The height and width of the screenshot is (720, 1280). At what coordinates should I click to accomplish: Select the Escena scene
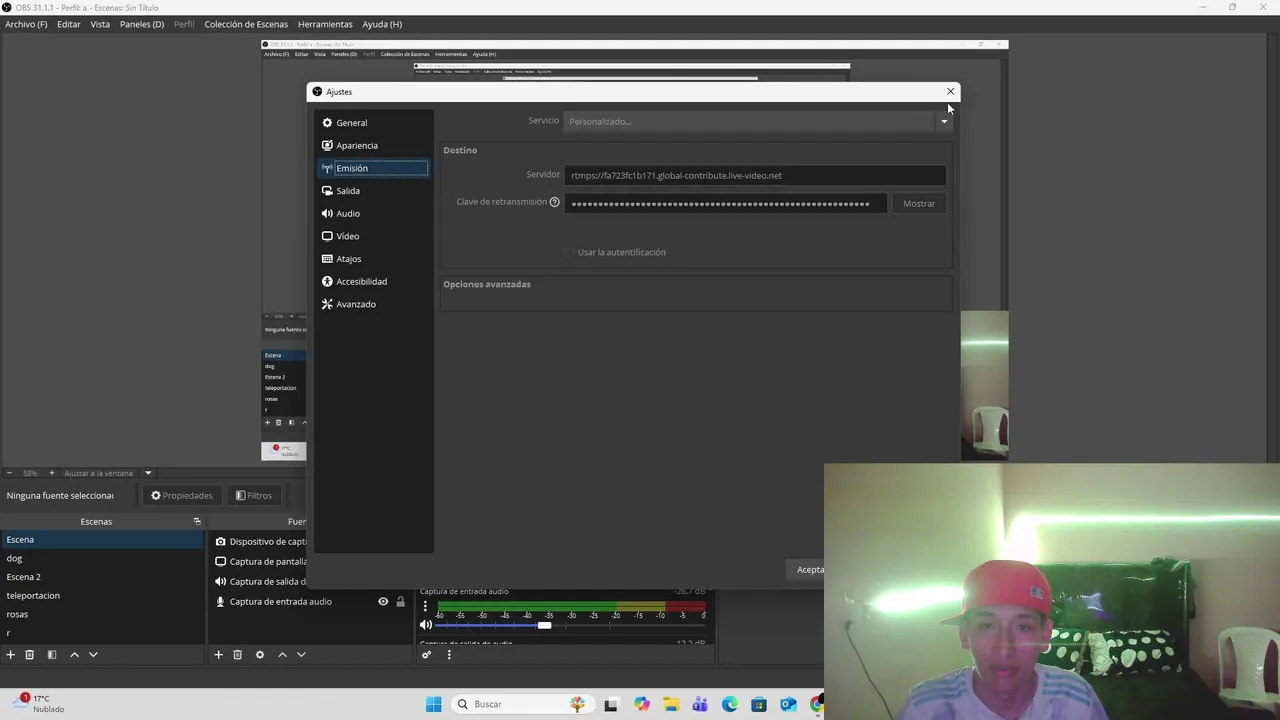pyautogui.click(x=102, y=540)
